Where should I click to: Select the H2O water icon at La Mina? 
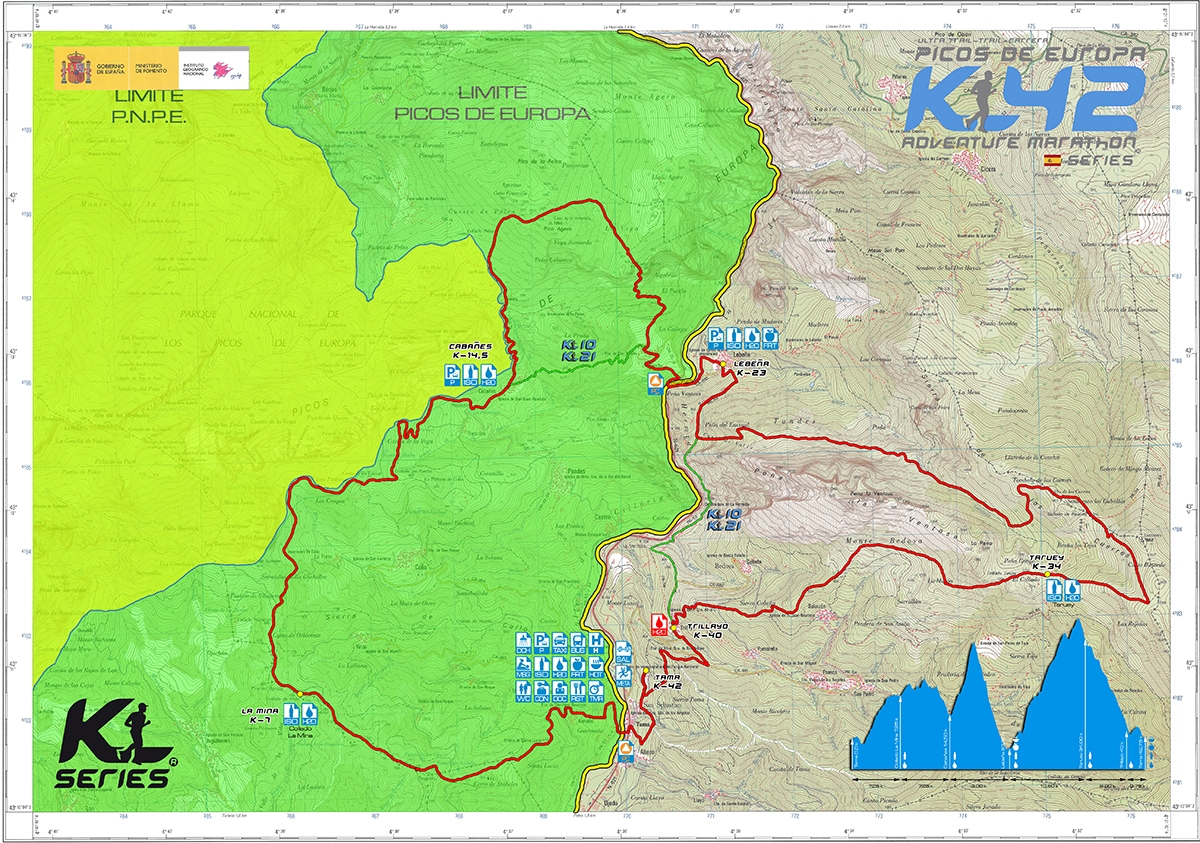pyautogui.click(x=309, y=715)
